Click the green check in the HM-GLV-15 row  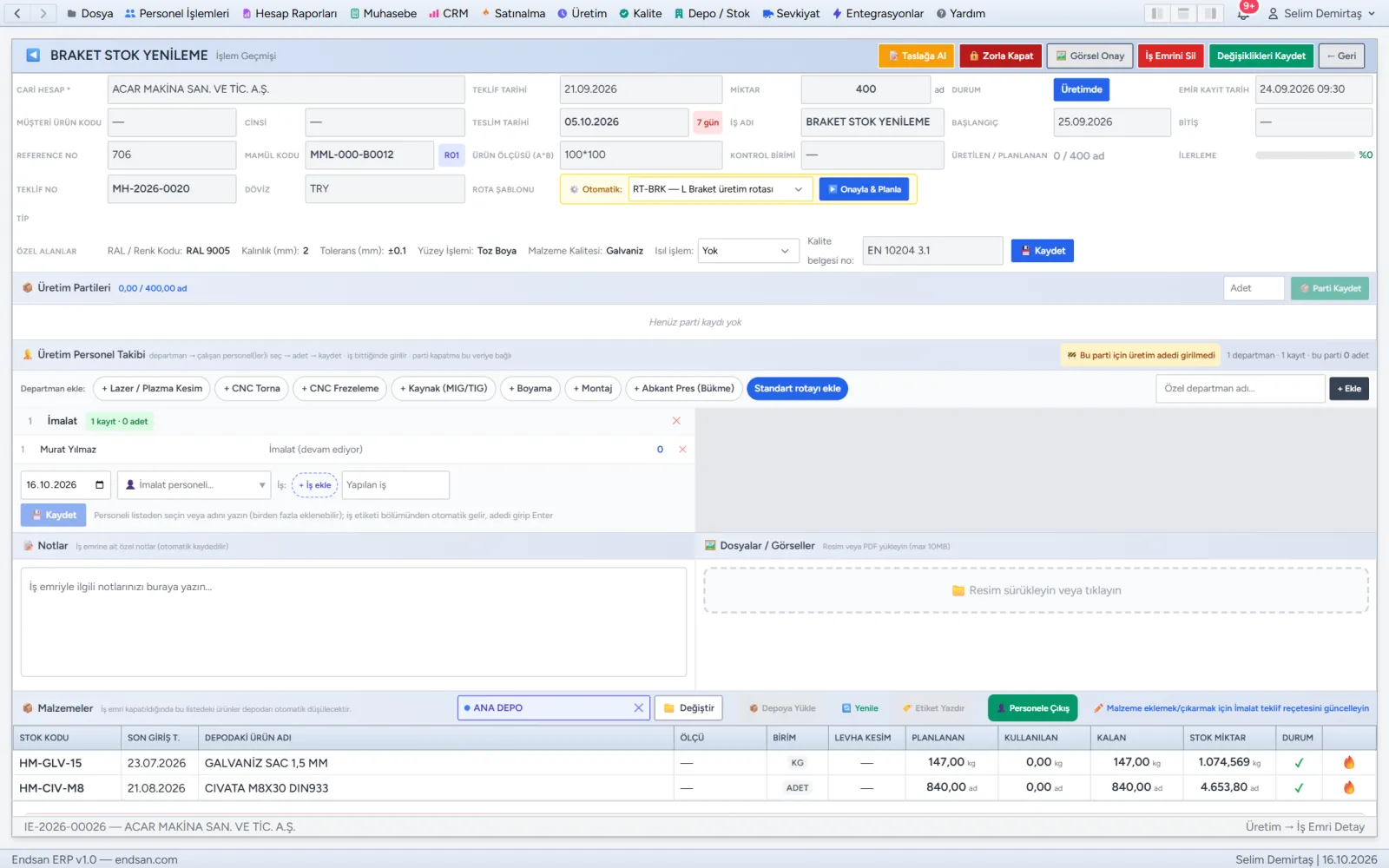coord(1299,763)
